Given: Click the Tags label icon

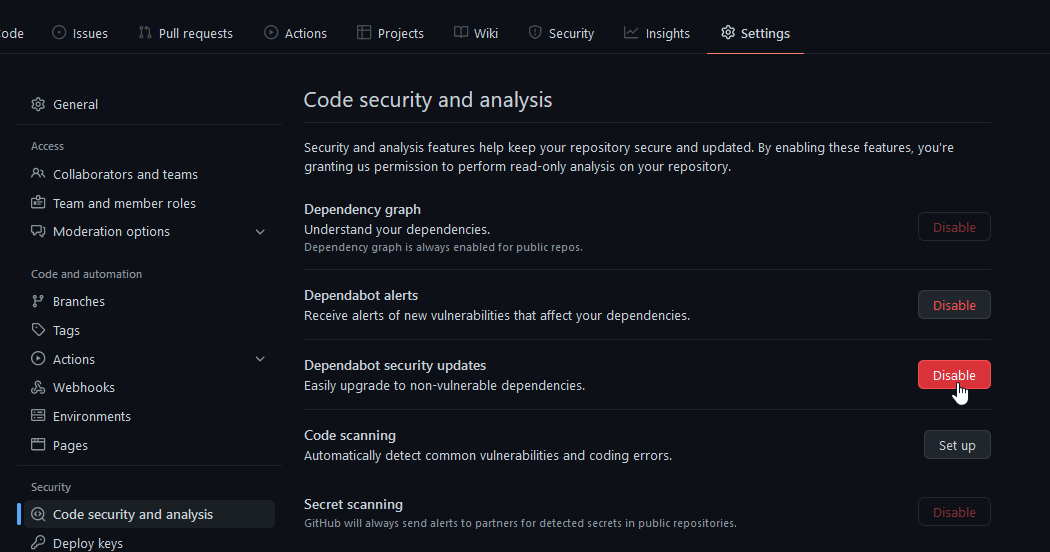Looking at the screenshot, I should point(38,330).
